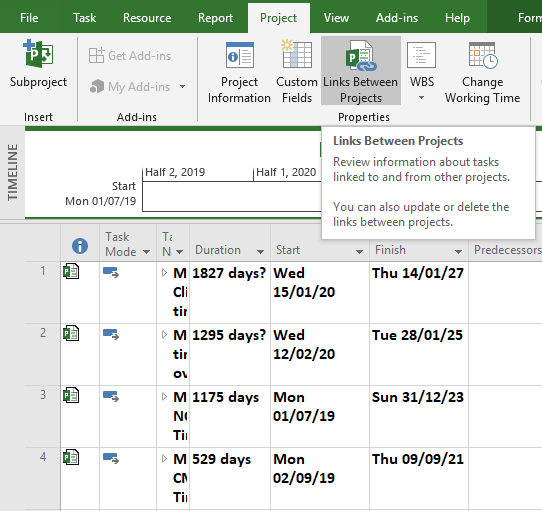The image size is (542, 511).
Task: Open Duration column filter dropdown
Action: (261, 252)
